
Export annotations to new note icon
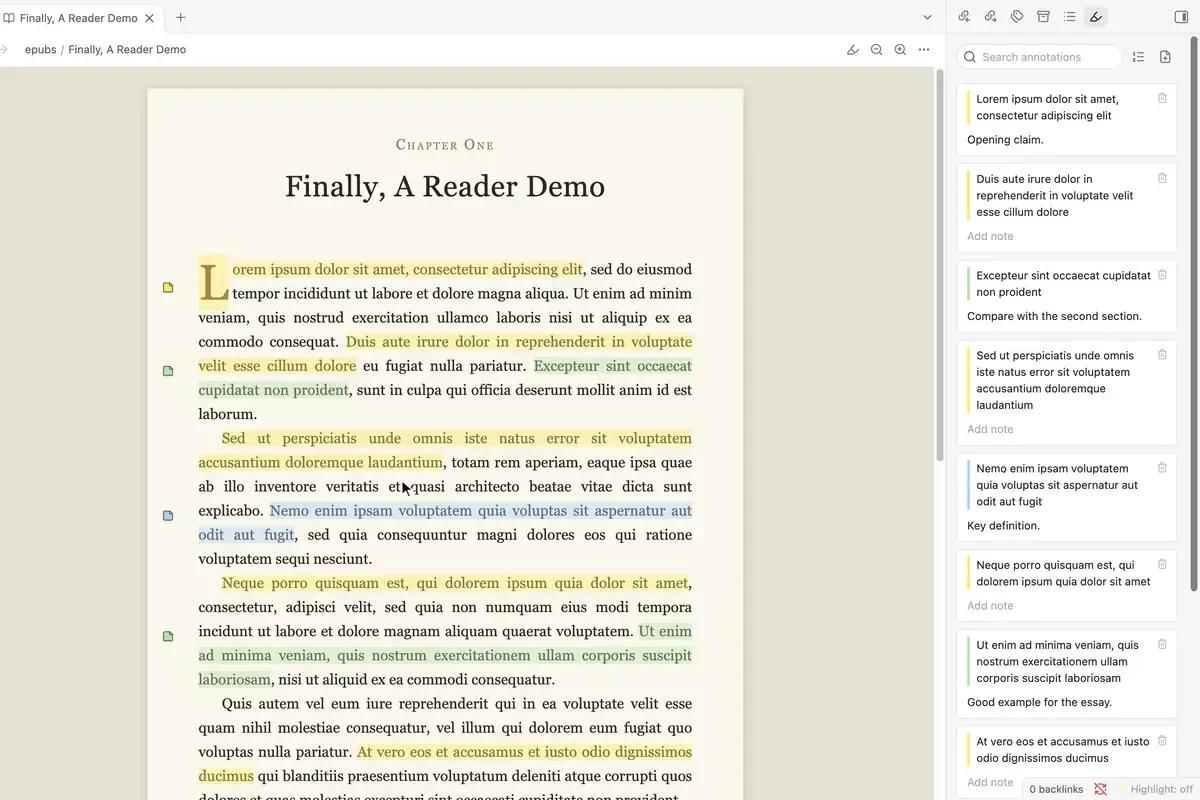tap(1165, 57)
